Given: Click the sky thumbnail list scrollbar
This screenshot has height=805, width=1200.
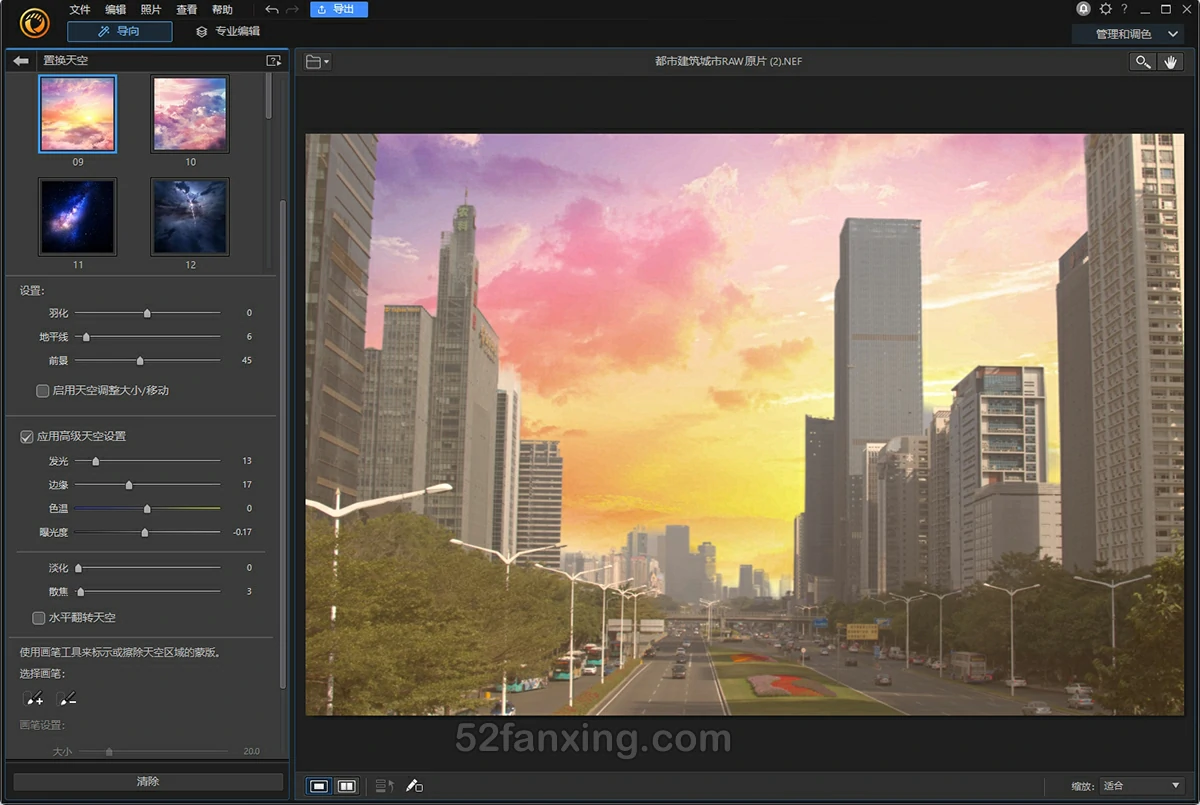Looking at the screenshot, I should pos(268,97).
